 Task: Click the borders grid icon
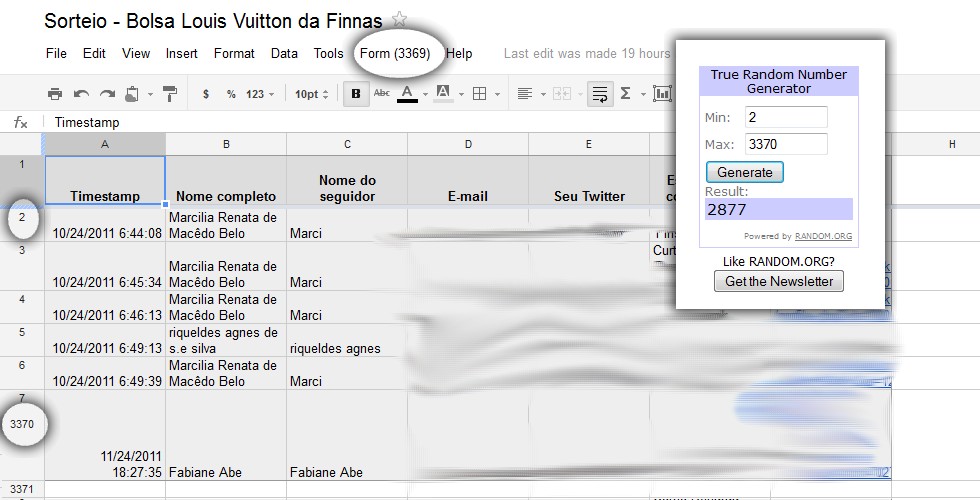479,94
